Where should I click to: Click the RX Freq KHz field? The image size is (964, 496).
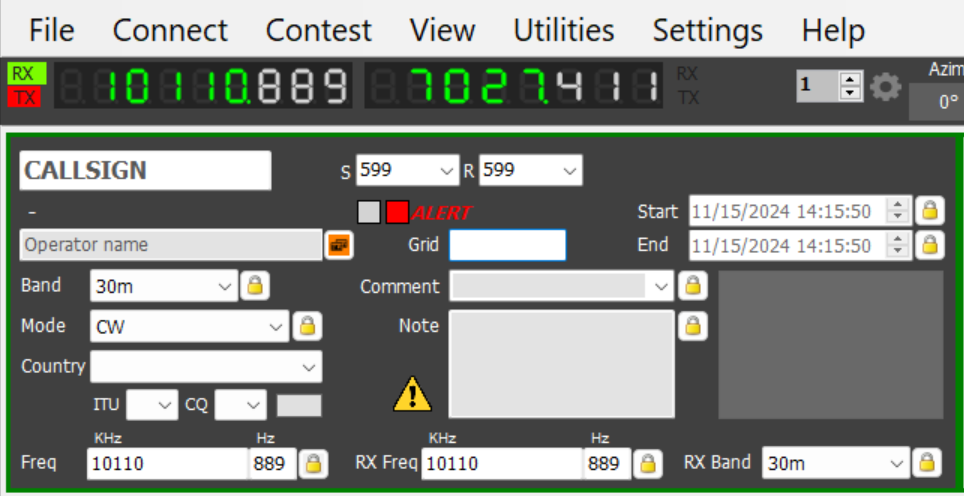[x=502, y=464]
